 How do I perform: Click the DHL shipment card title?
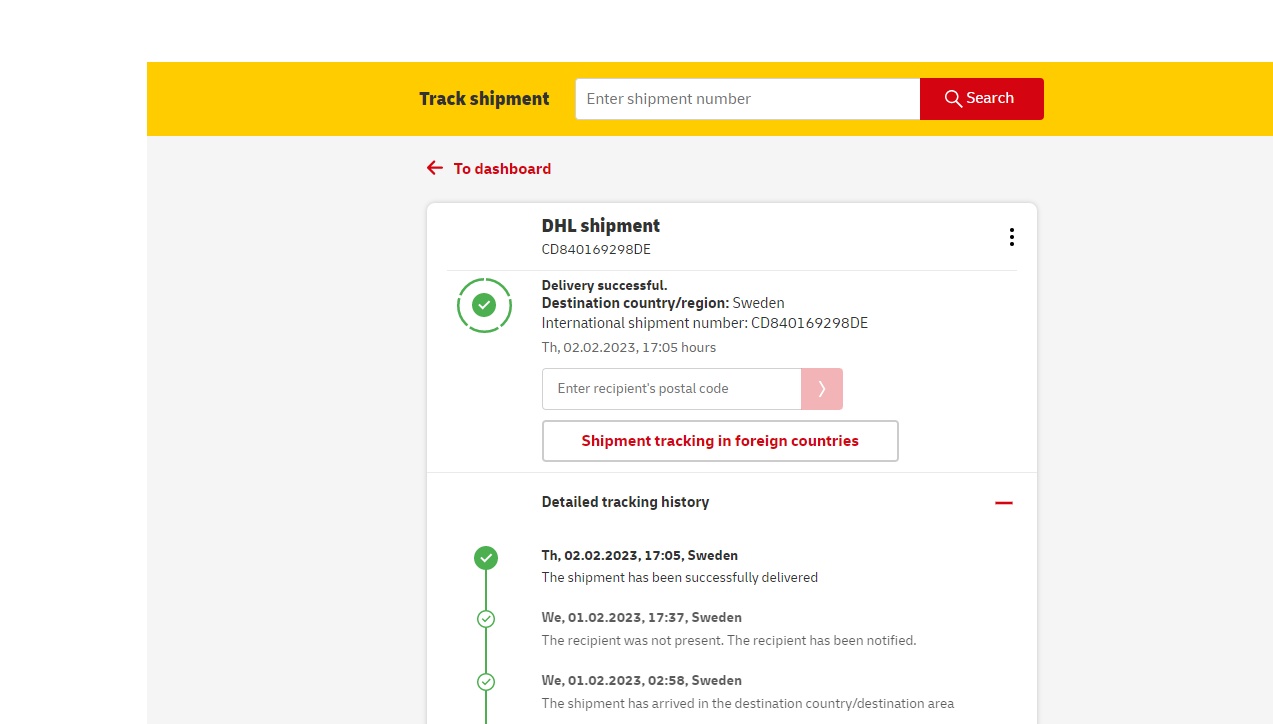[x=600, y=226]
